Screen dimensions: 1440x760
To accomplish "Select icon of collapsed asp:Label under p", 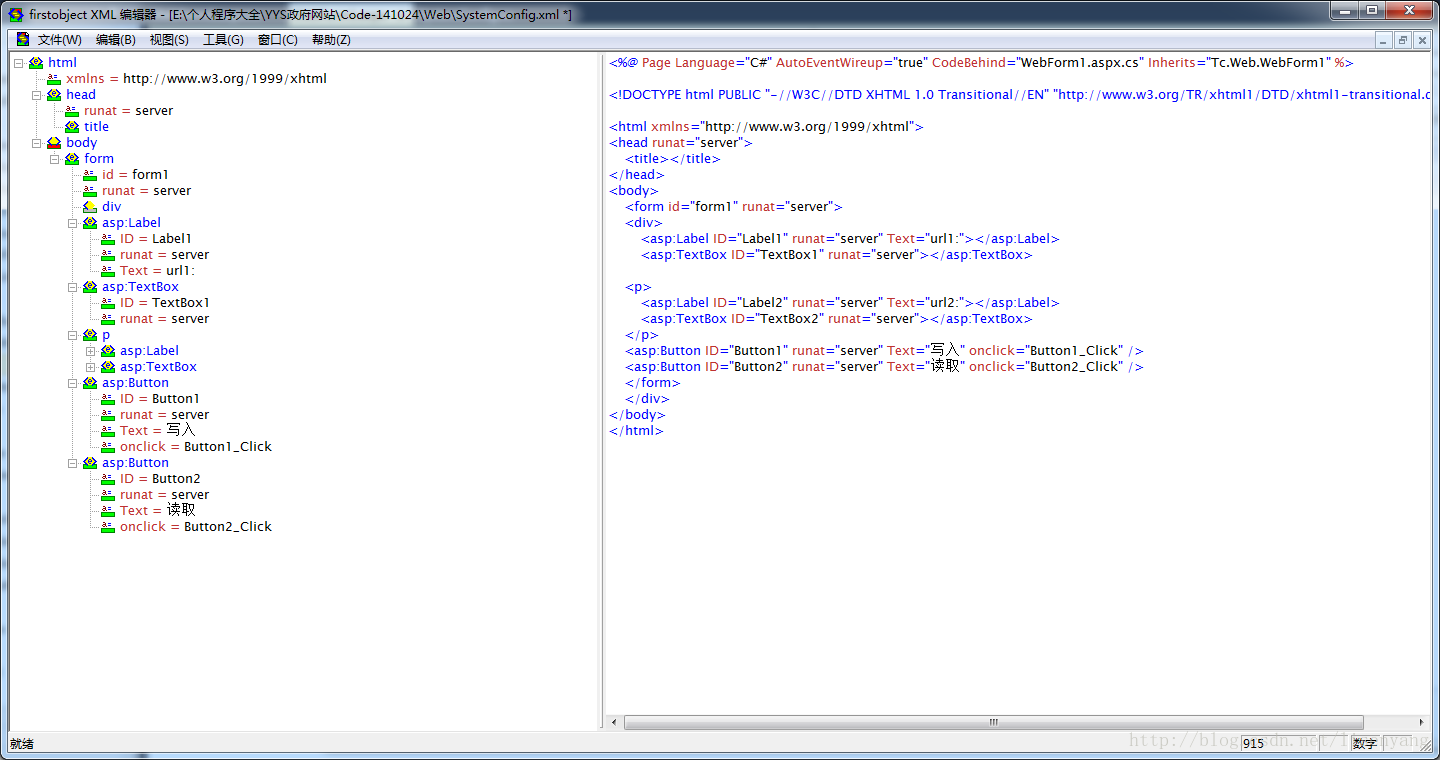I will coord(108,351).
